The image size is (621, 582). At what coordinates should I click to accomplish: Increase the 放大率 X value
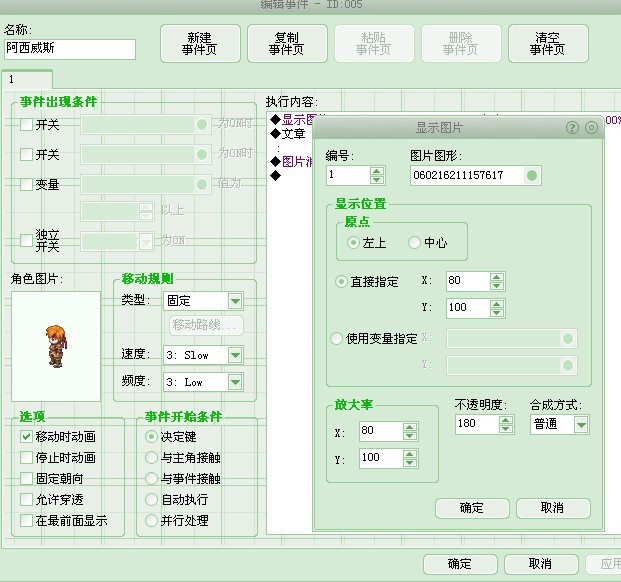click(410, 427)
